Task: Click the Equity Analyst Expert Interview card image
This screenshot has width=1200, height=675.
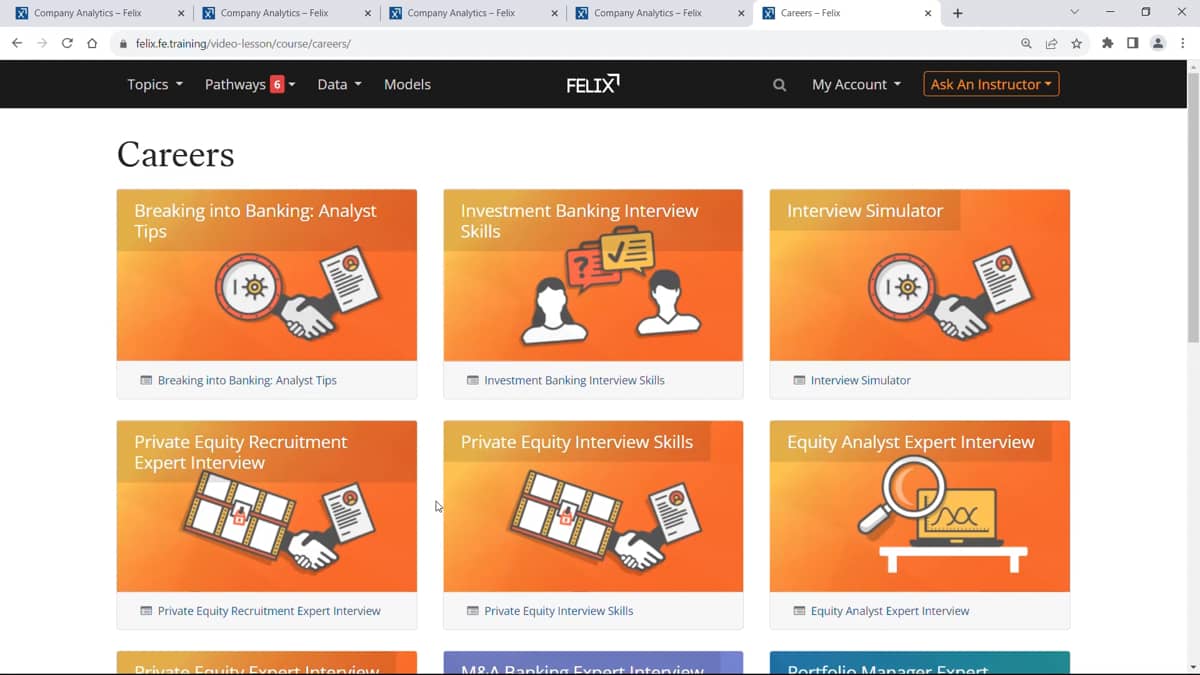Action: click(x=920, y=506)
